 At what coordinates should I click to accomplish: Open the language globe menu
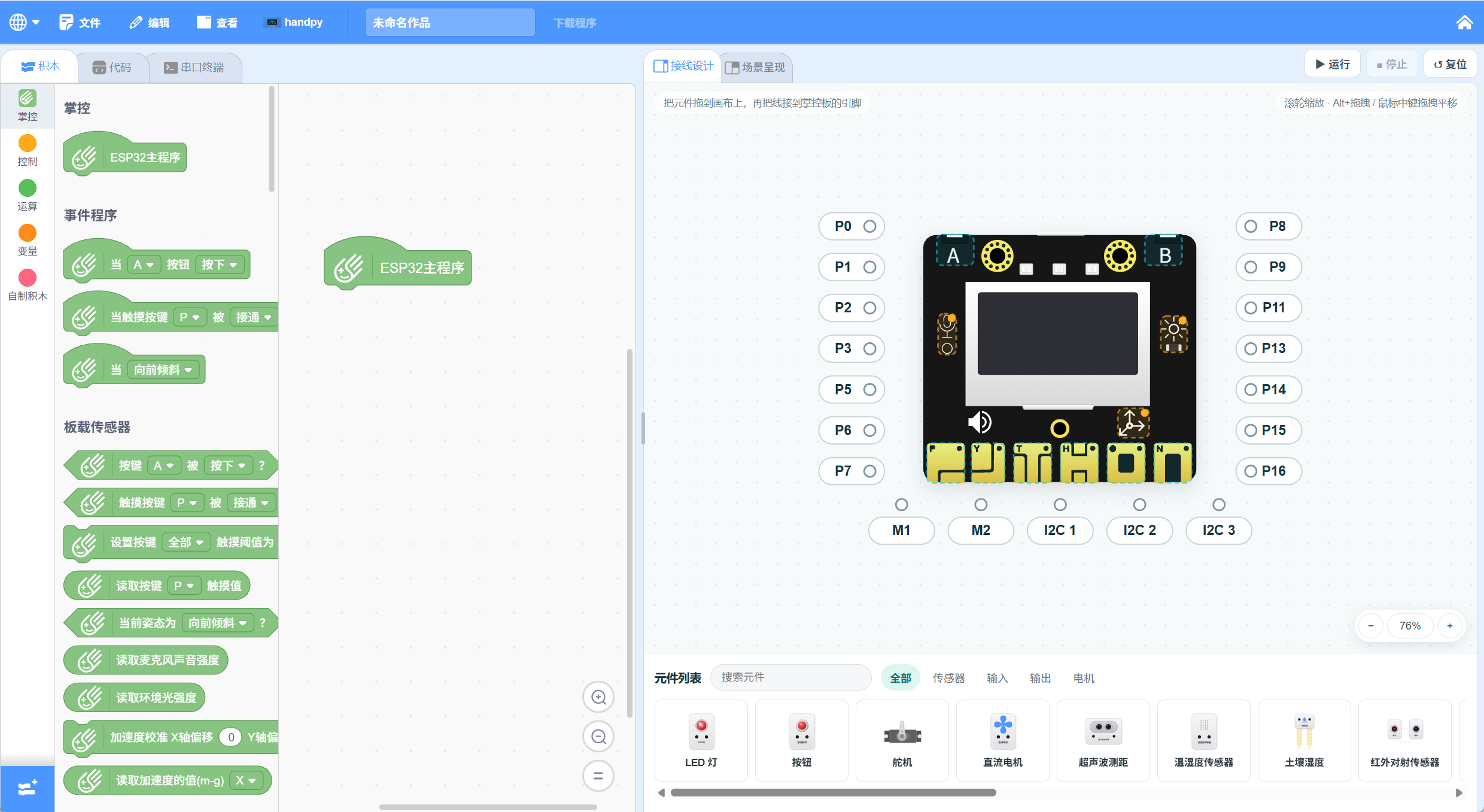pyautogui.click(x=24, y=22)
